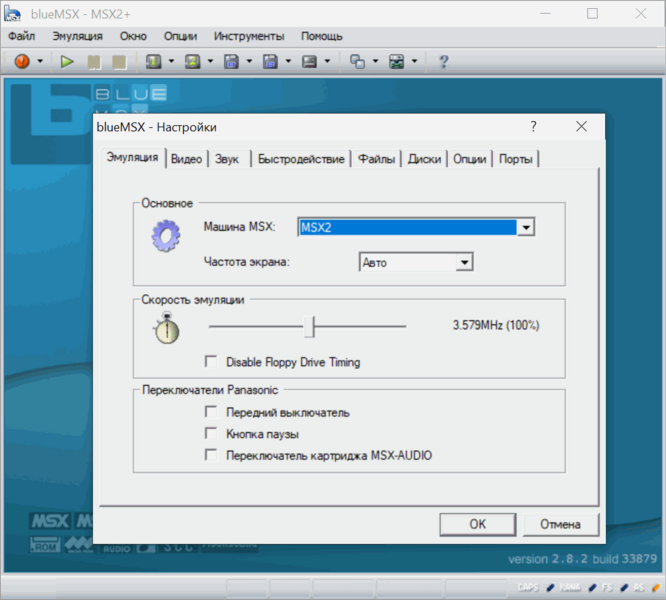
Task: Enable Disable Floppy Drive Timing checkbox
Action: [x=211, y=362]
